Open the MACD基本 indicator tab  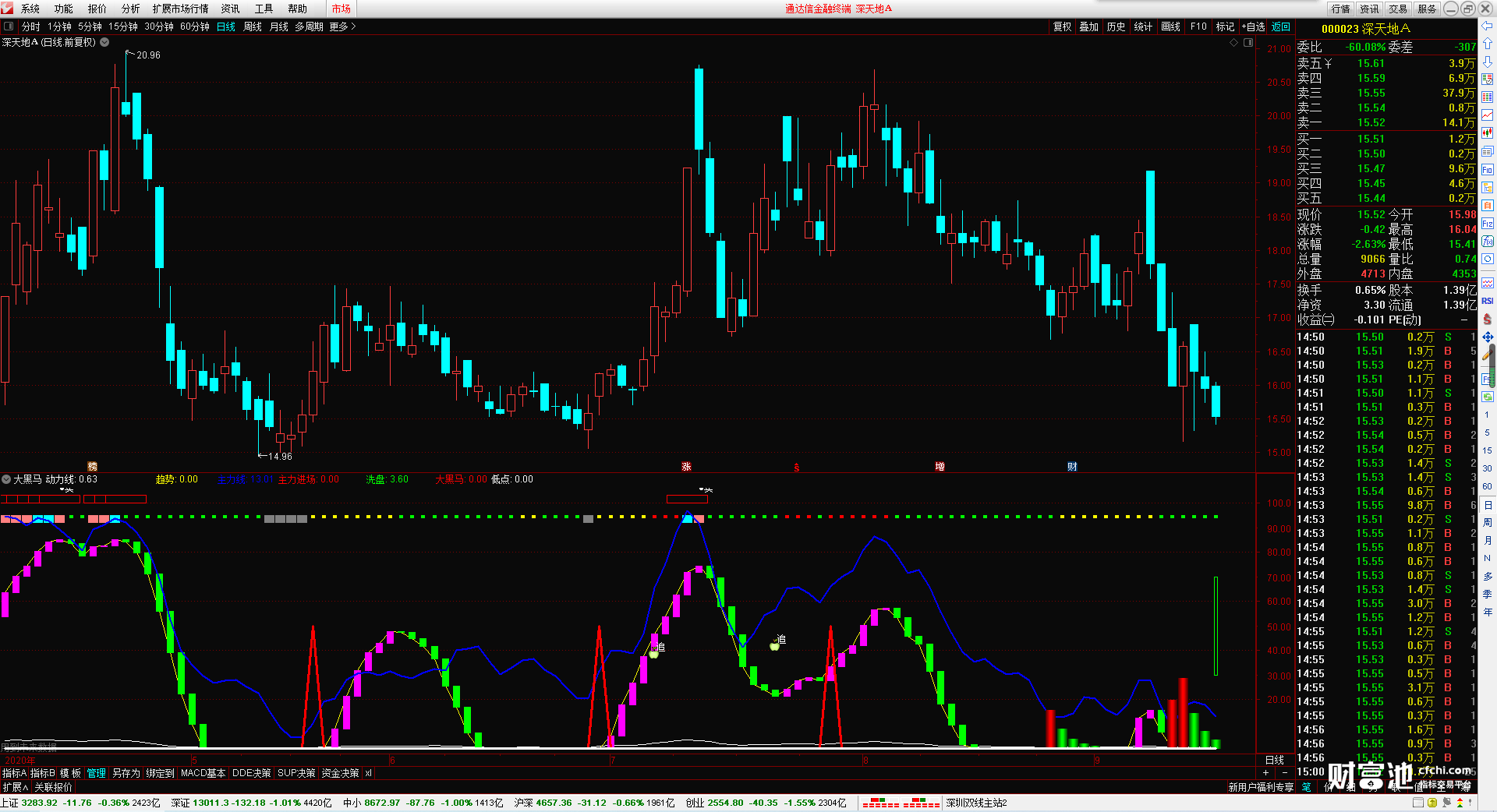coord(203,773)
